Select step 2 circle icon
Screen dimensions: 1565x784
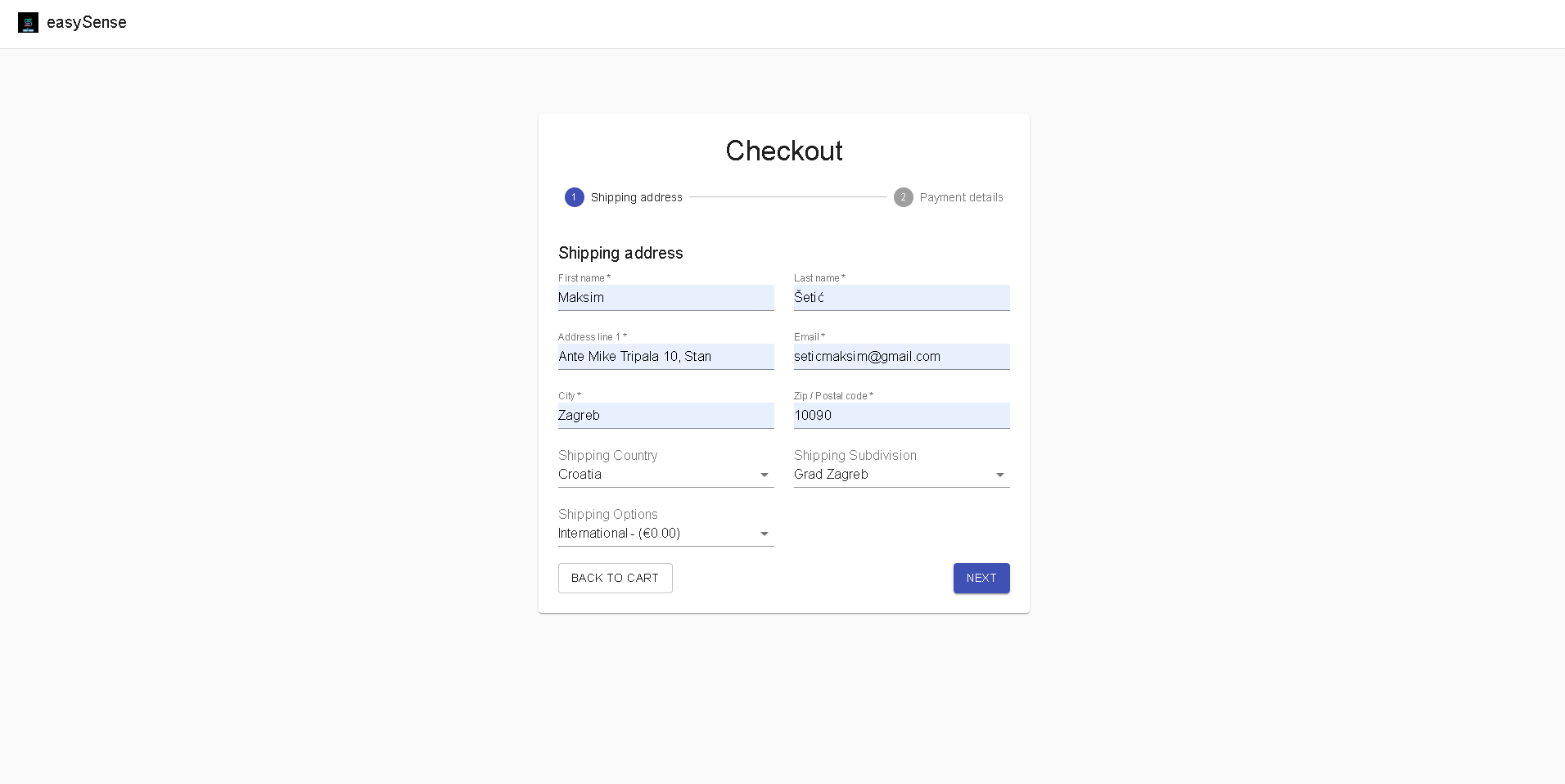pos(903,197)
